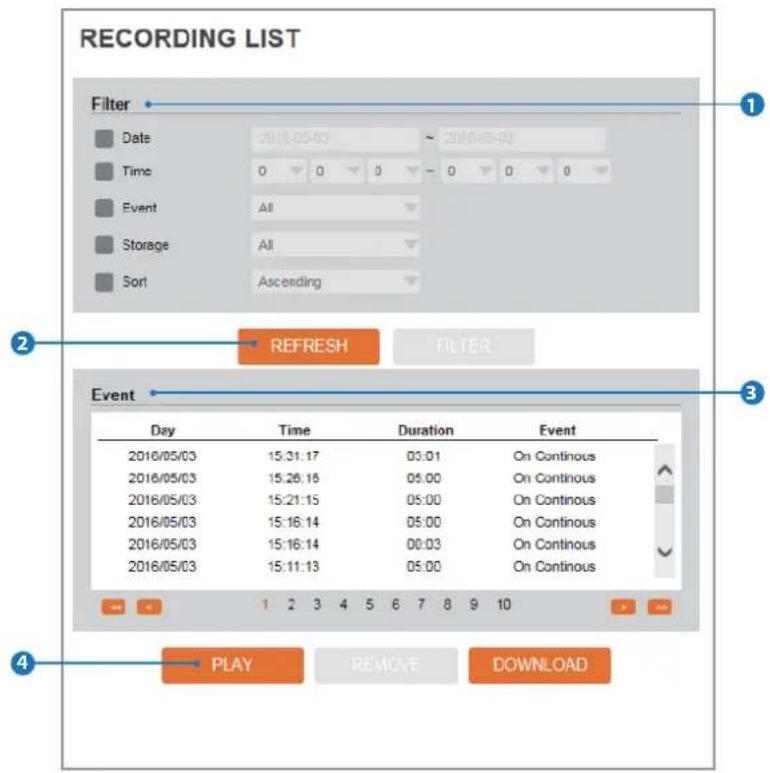The image size is (770, 773).
Task: Select page 1 in pagination
Action: (265, 604)
